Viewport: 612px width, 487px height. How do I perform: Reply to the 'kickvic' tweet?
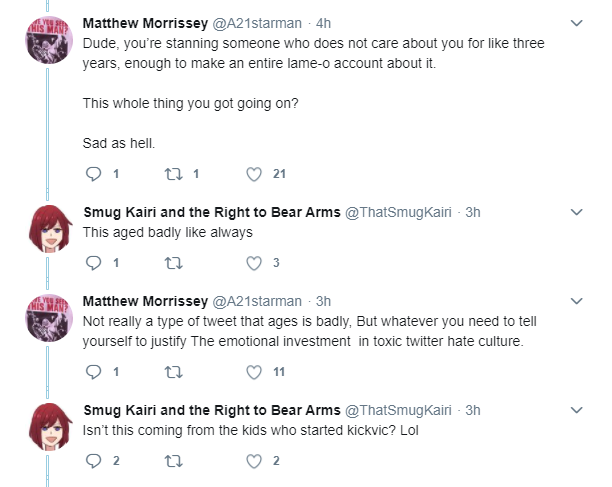point(93,461)
